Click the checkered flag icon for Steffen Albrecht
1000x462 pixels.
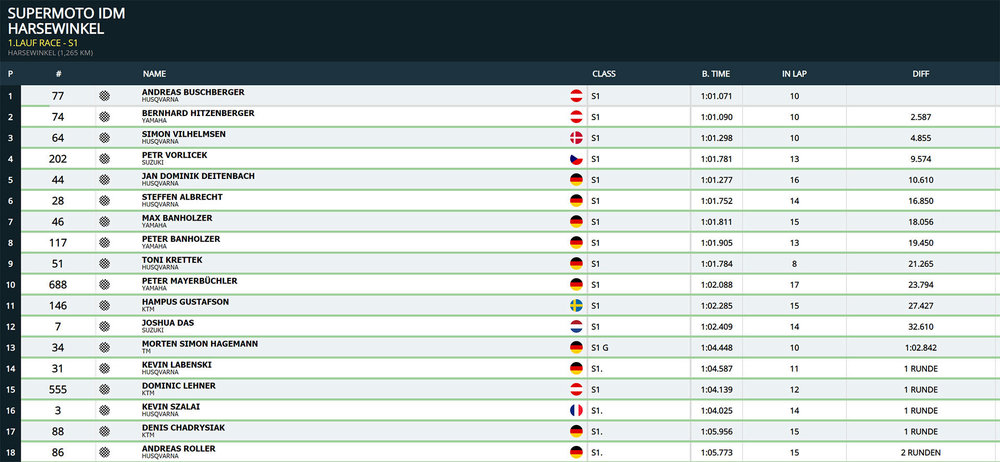[x=105, y=200]
